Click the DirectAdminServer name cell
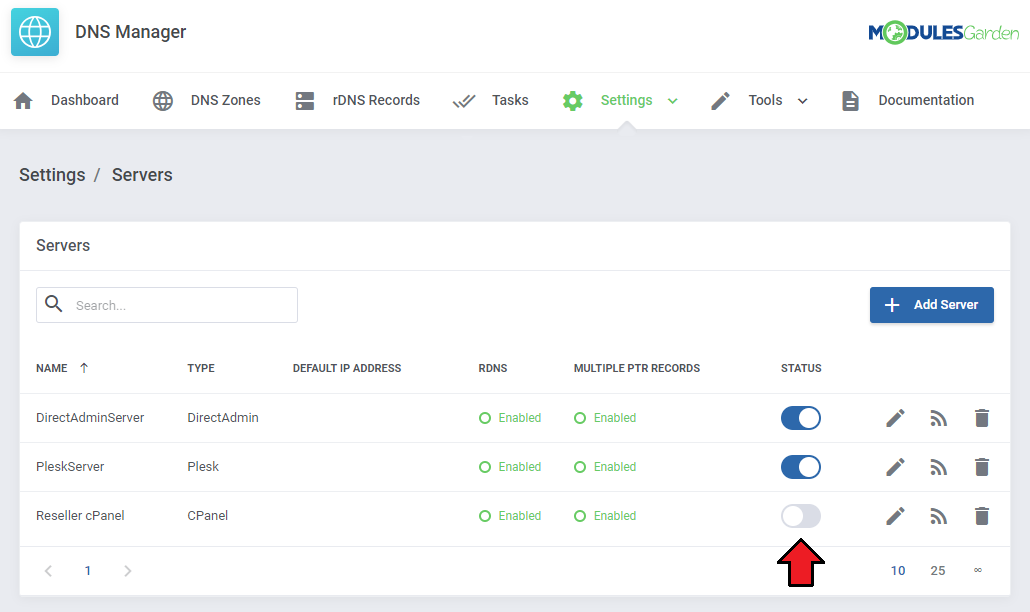The image size is (1030, 612). tap(90, 418)
